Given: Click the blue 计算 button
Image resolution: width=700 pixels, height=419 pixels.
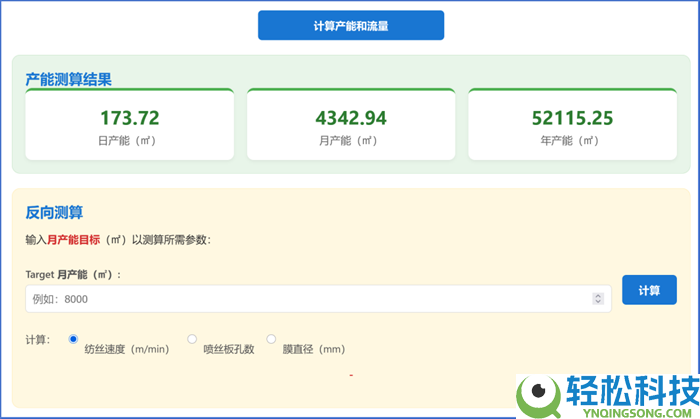Looking at the screenshot, I should pos(649,290).
